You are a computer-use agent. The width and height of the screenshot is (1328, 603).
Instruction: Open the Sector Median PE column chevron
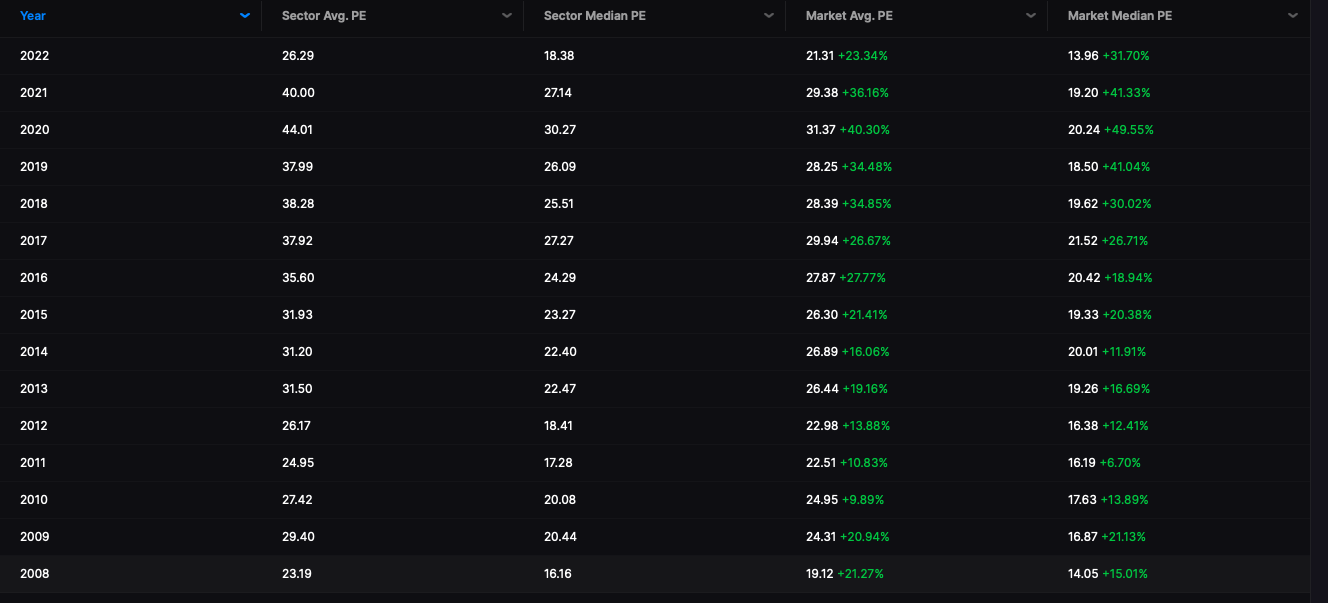pyautogui.click(x=769, y=16)
